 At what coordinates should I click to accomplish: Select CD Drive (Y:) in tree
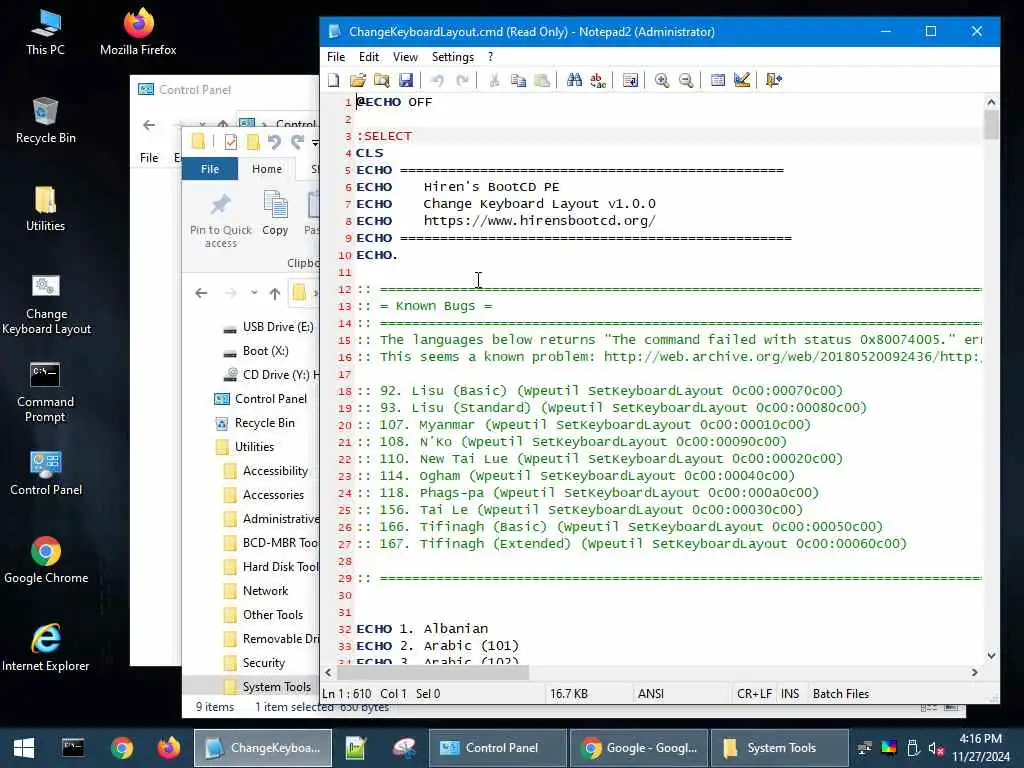(270, 375)
